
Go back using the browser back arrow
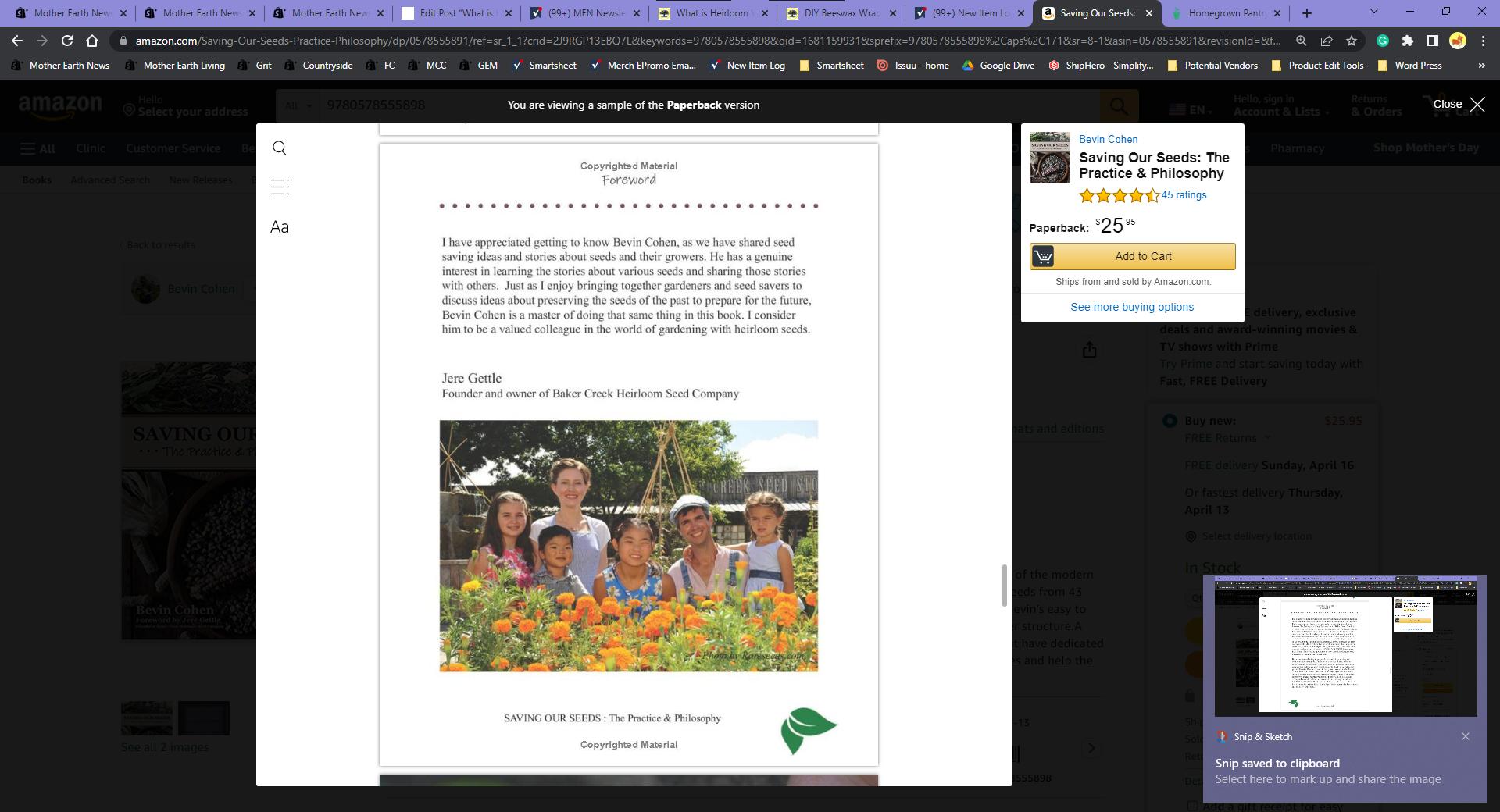(x=17, y=41)
